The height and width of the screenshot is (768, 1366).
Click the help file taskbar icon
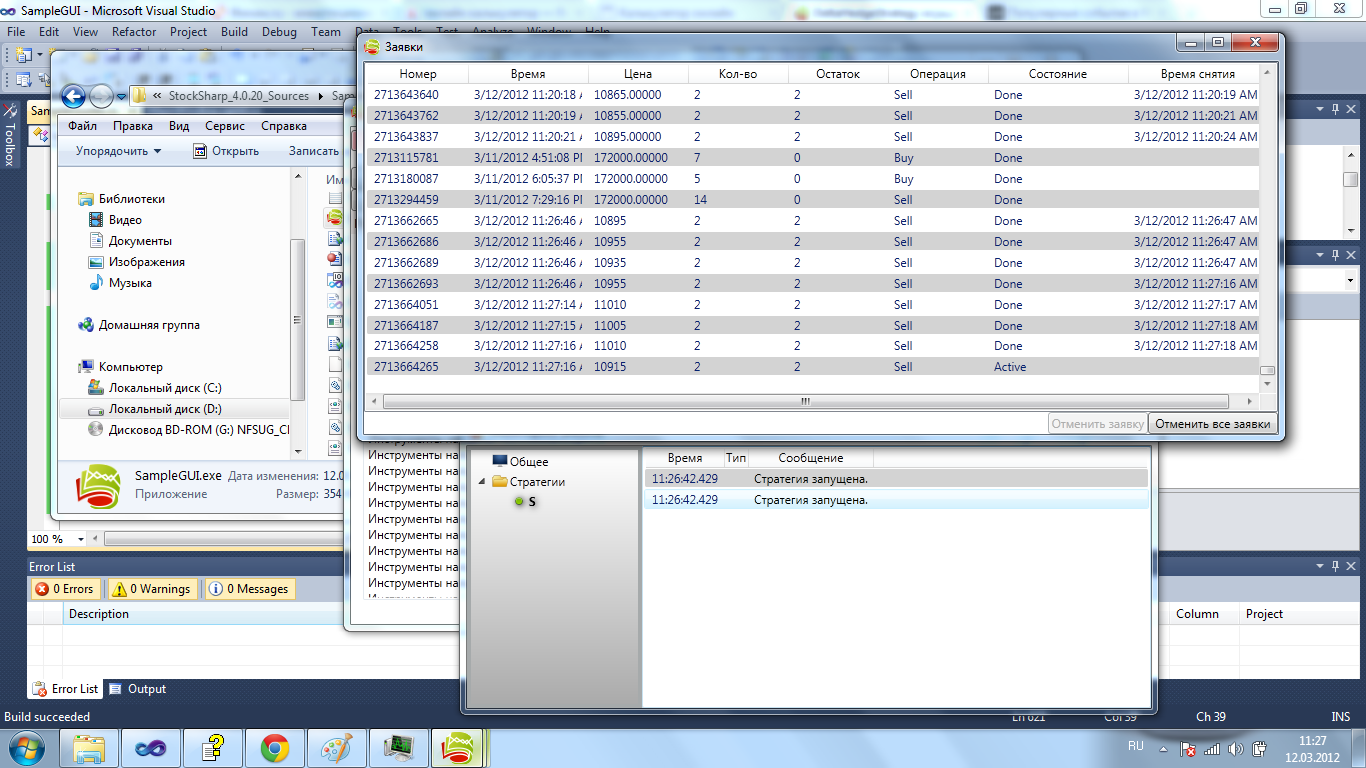coord(213,746)
